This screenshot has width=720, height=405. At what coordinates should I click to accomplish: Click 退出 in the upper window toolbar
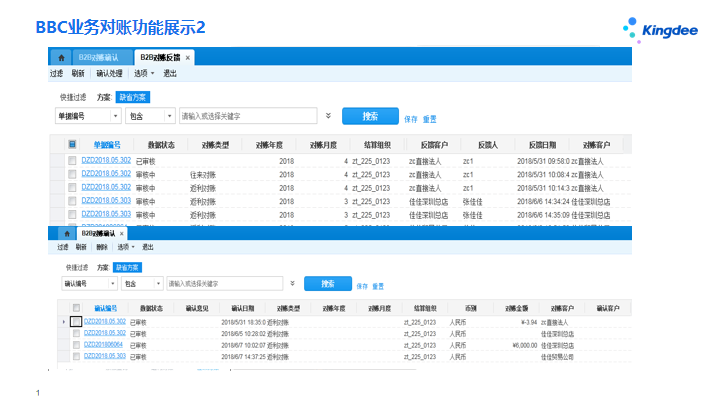[170, 73]
